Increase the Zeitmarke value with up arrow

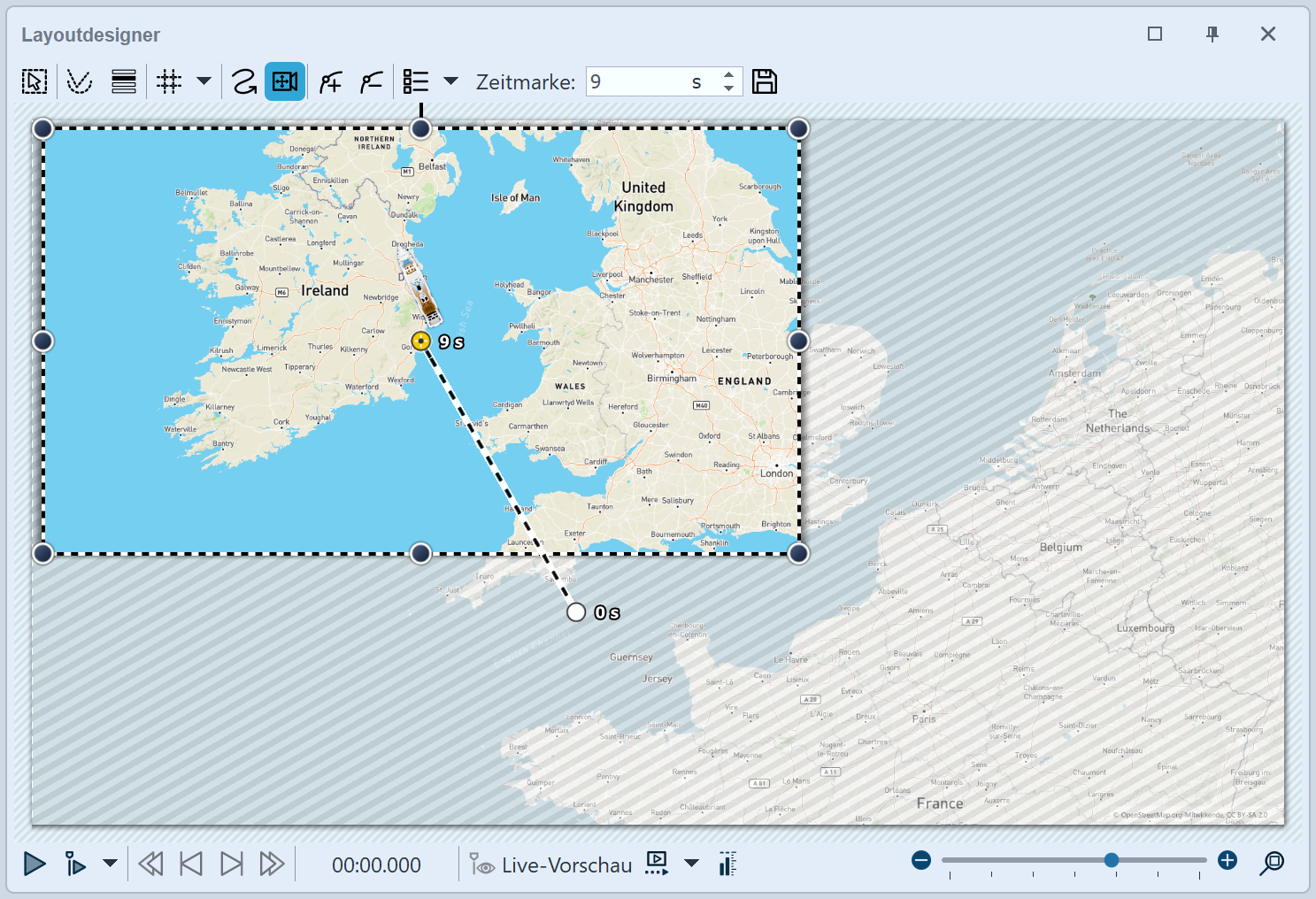[x=728, y=75]
